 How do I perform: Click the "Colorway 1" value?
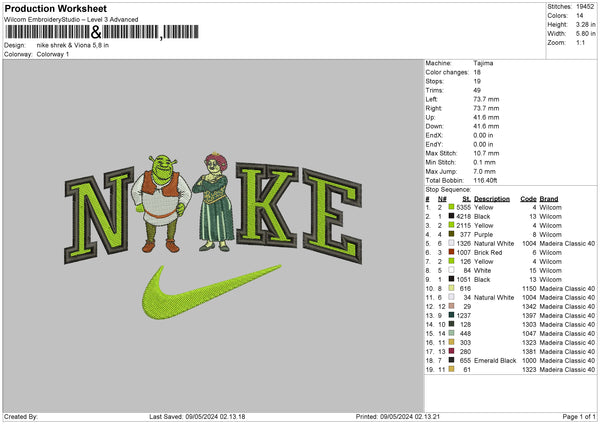click(x=53, y=54)
